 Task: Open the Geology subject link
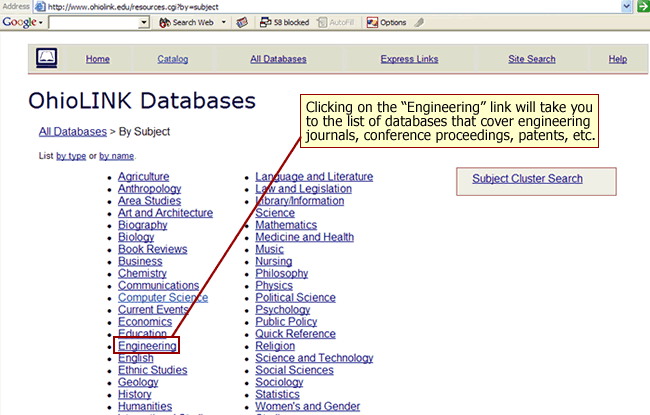pyautogui.click(x=138, y=382)
